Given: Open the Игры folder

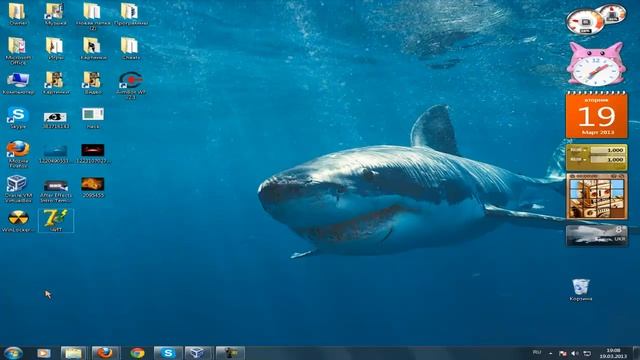Looking at the screenshot, I should click(x=55, y=47).
